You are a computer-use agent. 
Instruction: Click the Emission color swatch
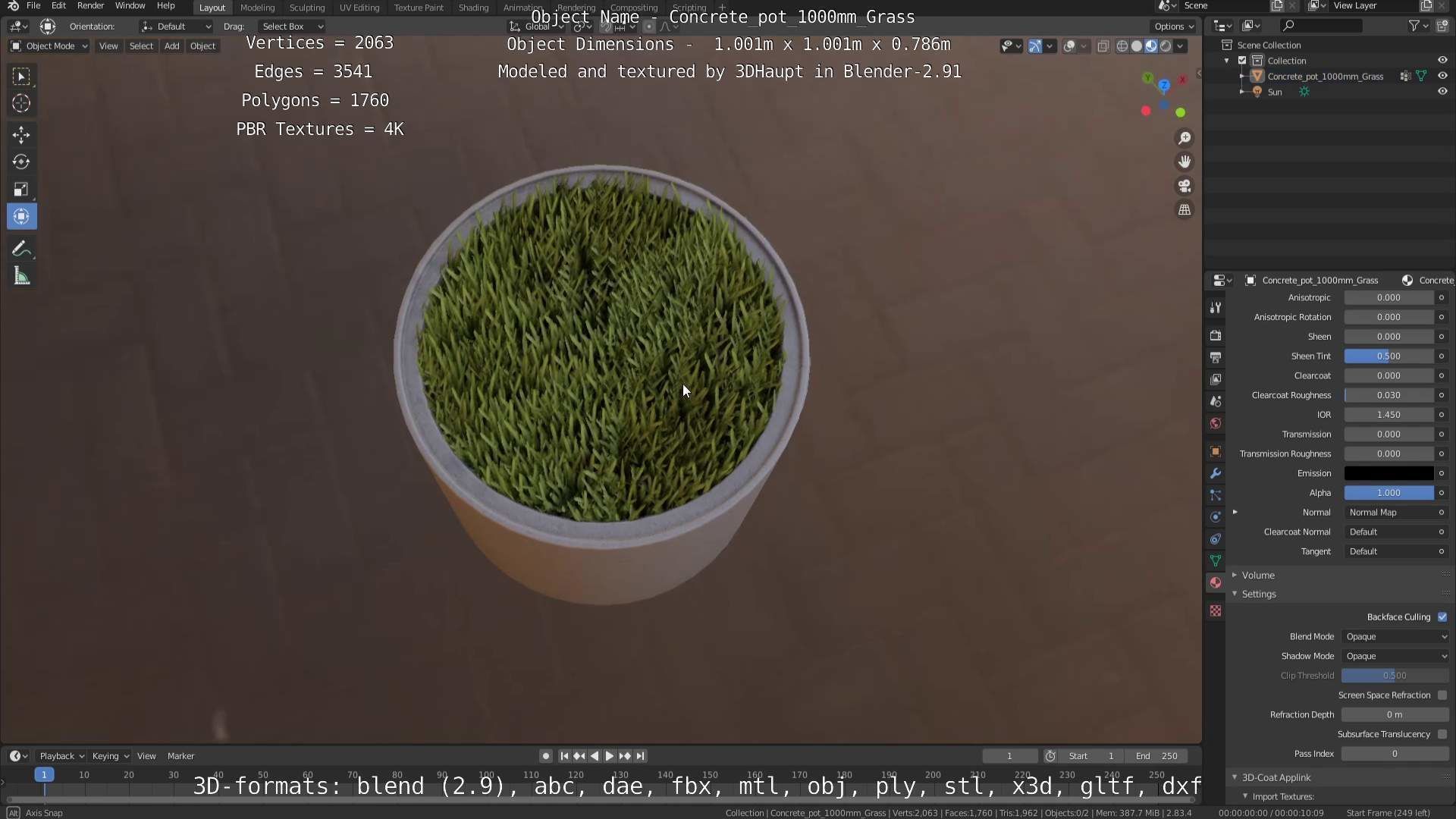[1389, 473]
